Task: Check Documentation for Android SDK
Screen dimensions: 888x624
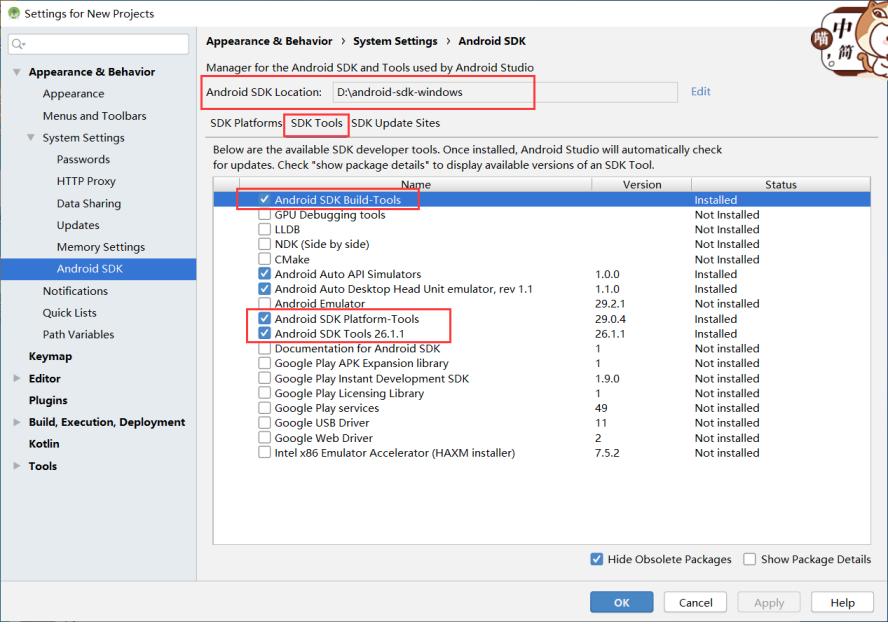Action: [x=264, y=348]
